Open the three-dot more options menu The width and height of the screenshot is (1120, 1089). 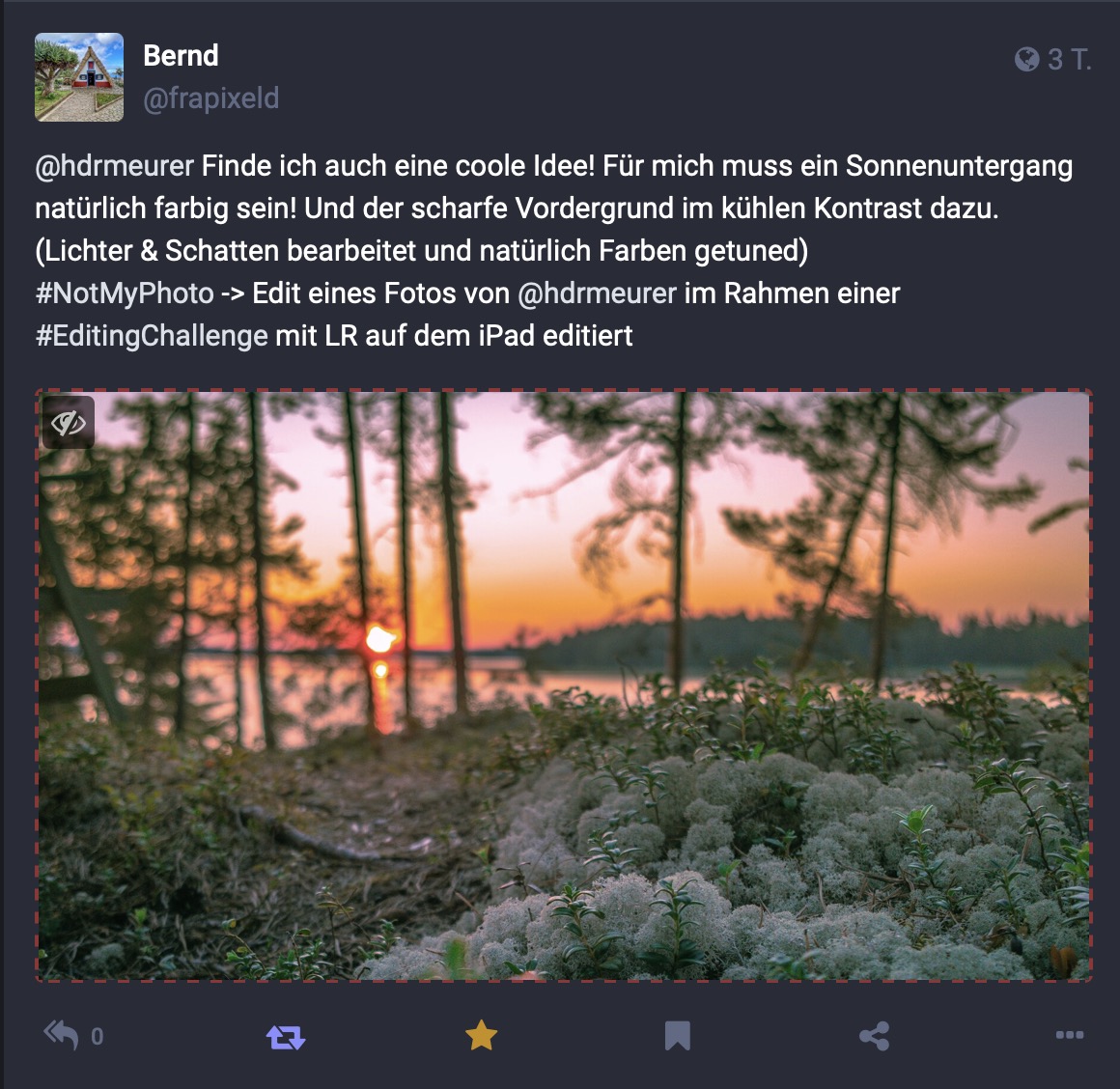pyautogui.click(x=1069, y=1035)
